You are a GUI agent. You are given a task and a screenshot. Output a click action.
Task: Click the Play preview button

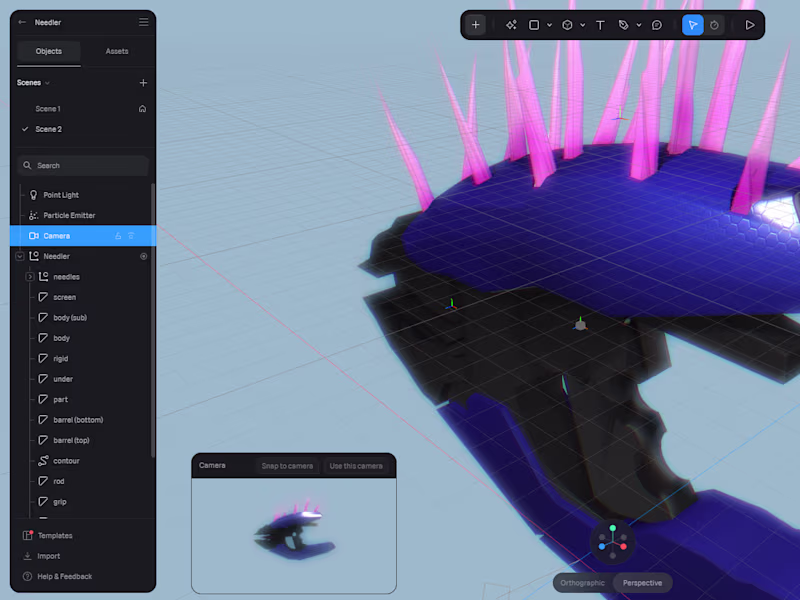click(749, 24)
